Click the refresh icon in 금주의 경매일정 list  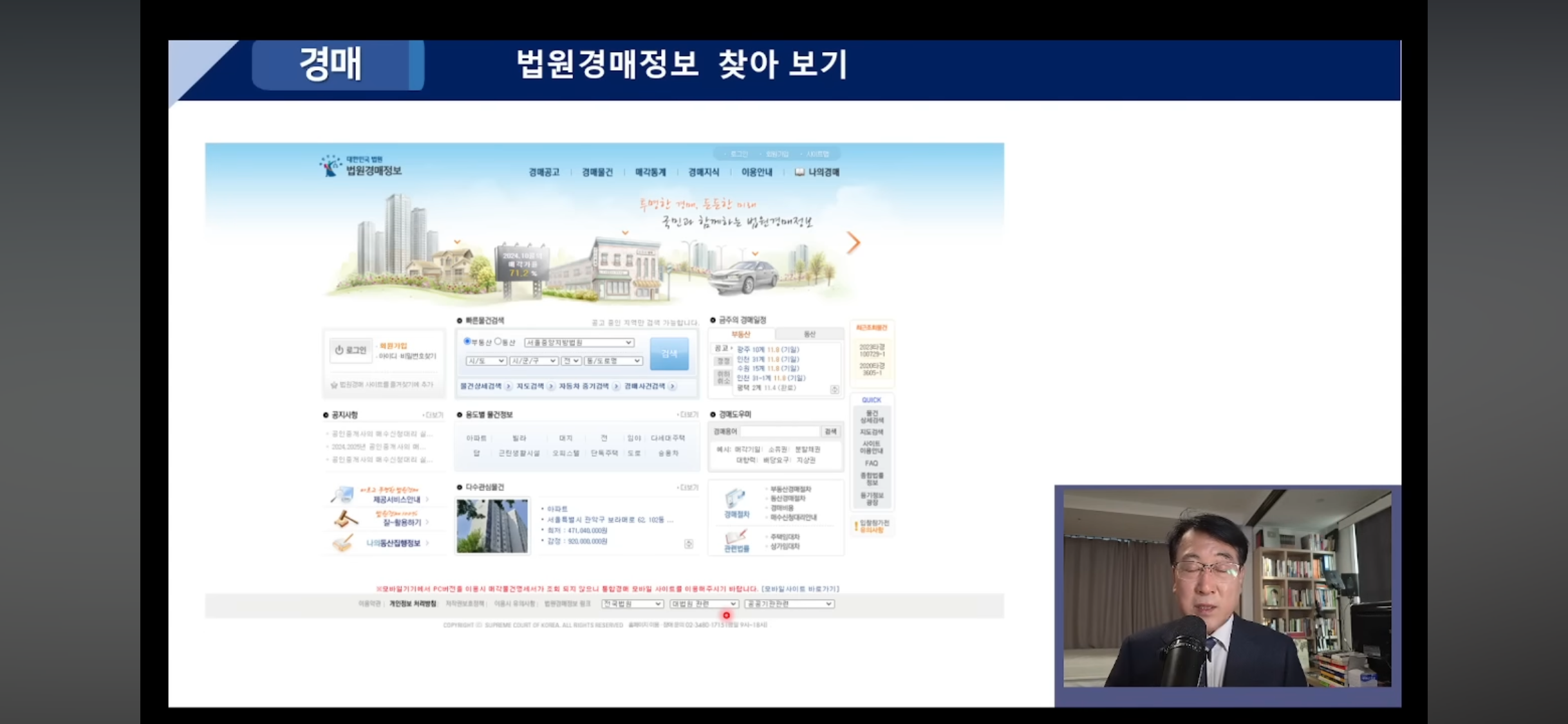click(835, 389)
